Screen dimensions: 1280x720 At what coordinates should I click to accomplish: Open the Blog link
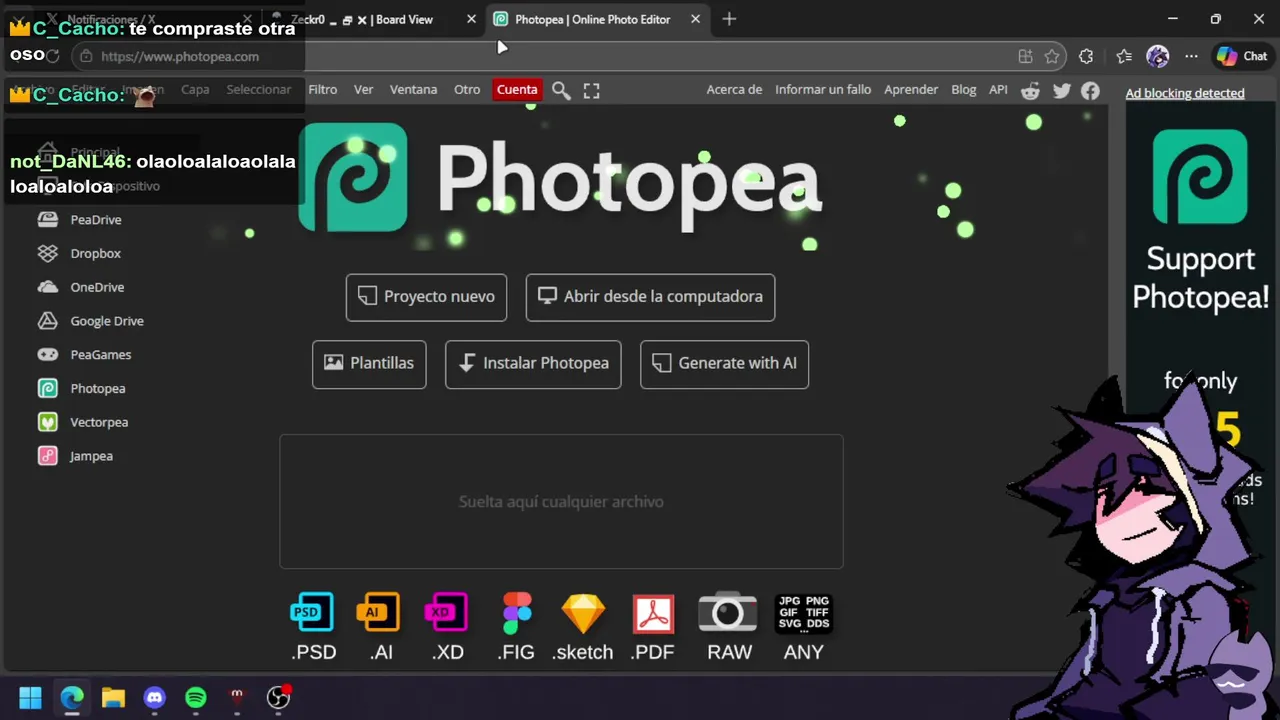(x=964, y=90)
